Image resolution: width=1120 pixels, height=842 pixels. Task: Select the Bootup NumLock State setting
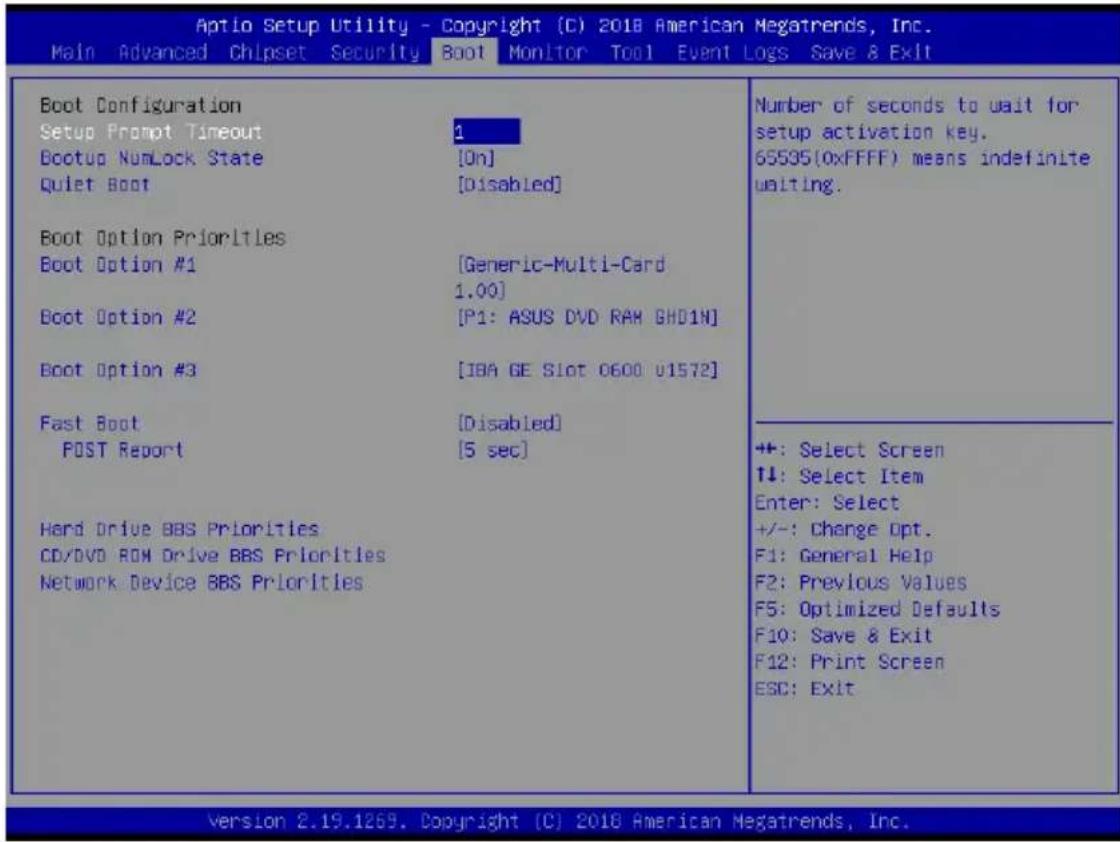151,158
